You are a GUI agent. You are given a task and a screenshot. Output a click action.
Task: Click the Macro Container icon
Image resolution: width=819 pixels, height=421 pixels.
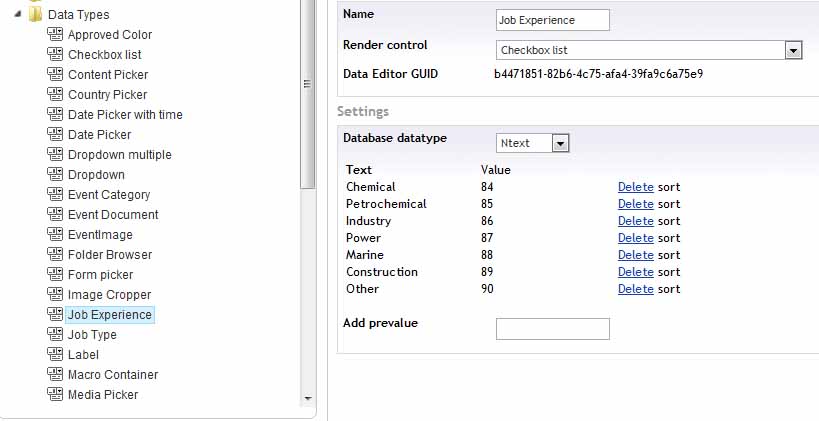point(55,375)
